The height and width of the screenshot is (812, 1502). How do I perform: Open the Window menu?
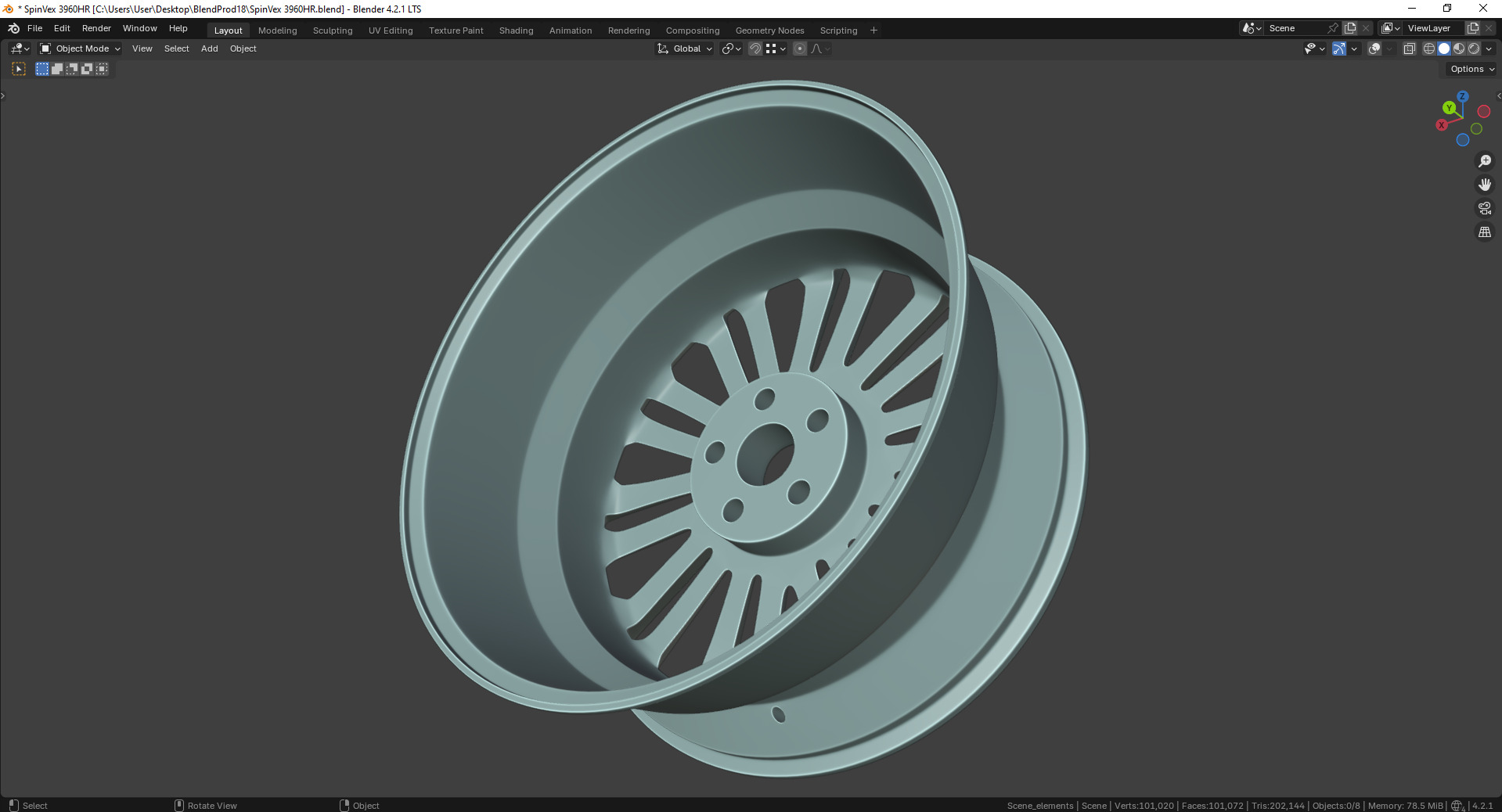(140, 28)
